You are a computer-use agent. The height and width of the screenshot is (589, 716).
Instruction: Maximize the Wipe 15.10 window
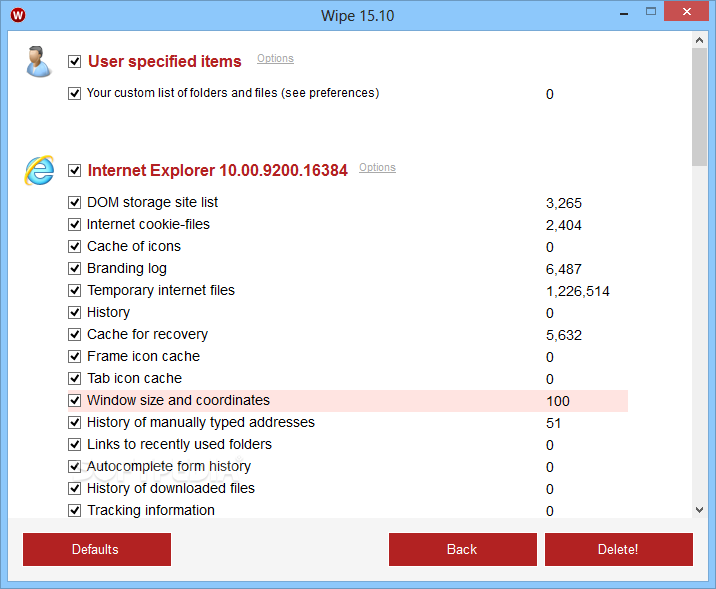[651, 12]
